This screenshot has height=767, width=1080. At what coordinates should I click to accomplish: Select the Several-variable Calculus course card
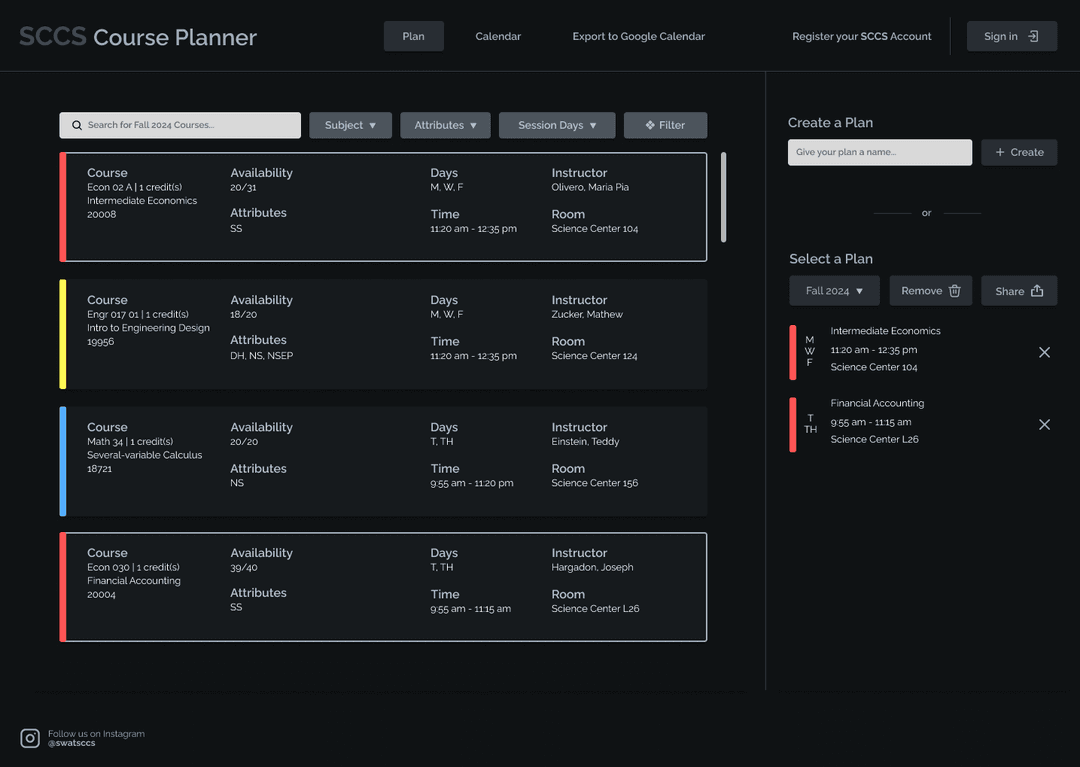[x=383, y=461]
